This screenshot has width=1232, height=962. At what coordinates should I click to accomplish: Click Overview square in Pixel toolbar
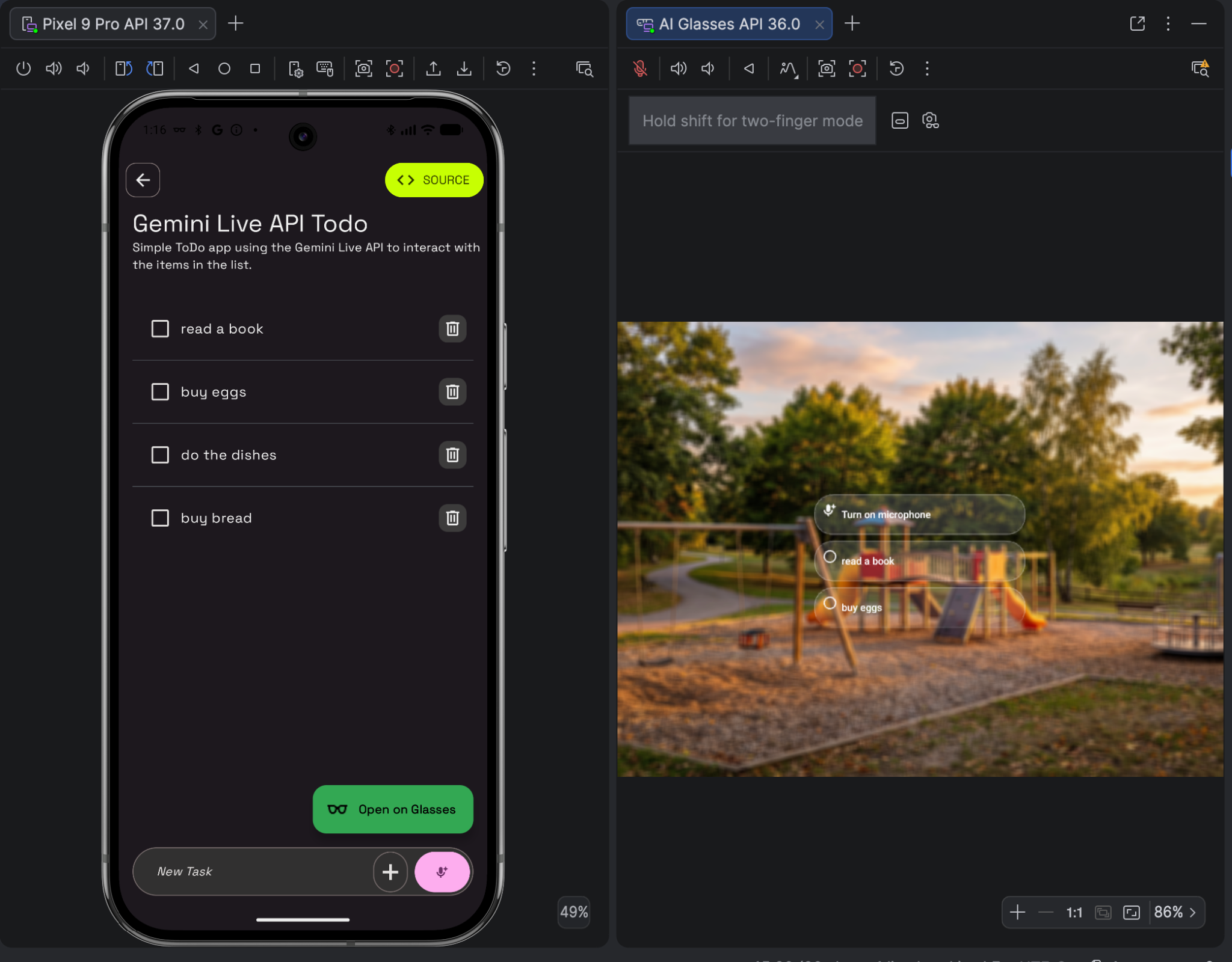pos(255,69)
